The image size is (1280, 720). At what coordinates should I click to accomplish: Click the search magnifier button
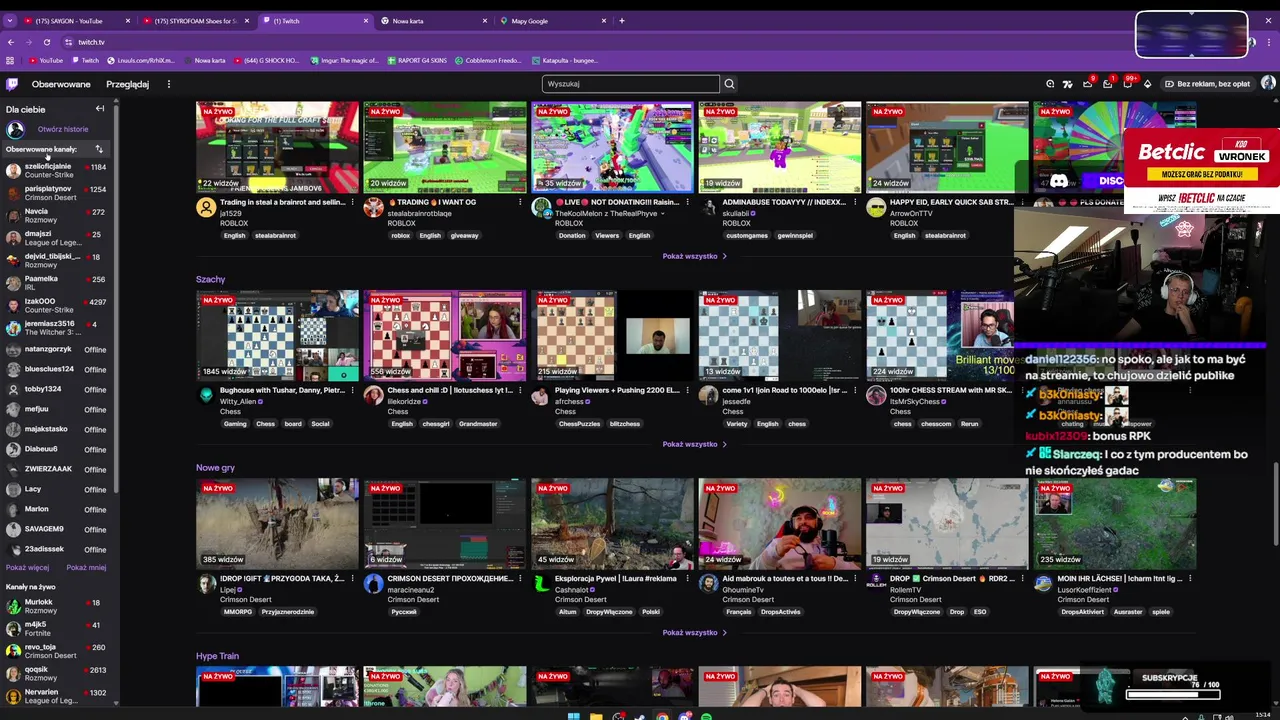pos(729,84)
